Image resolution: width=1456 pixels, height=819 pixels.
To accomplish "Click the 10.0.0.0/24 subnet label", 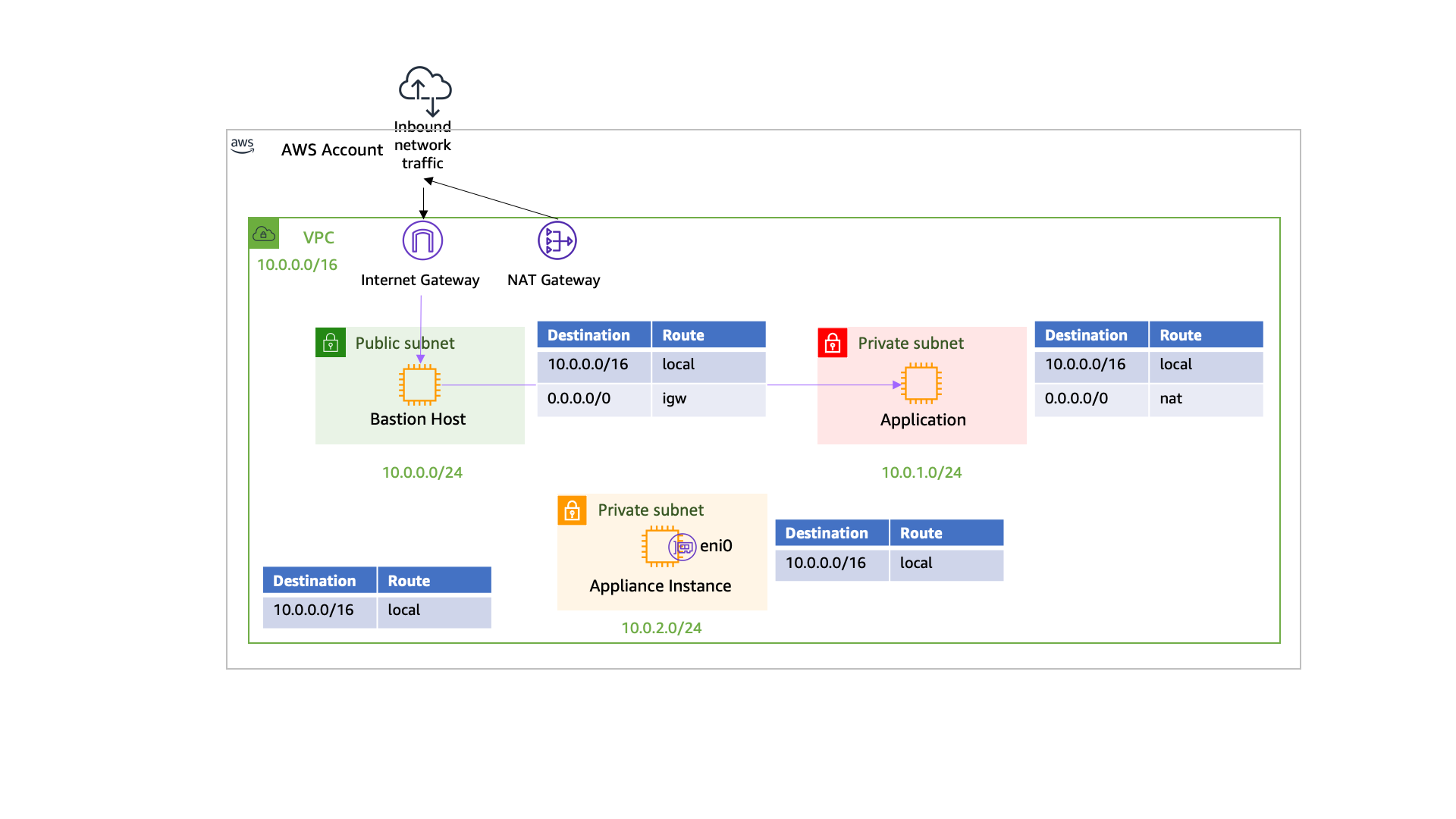I will coord(422,472).
